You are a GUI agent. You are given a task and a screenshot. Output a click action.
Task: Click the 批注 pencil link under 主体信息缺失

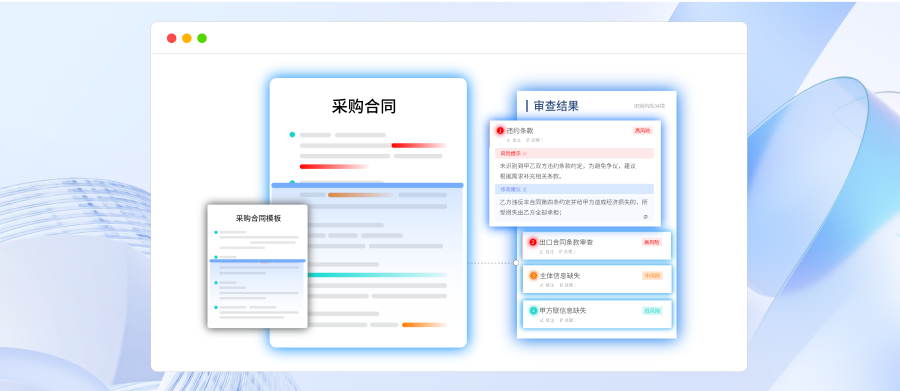pyautogui.click(x=546, y=285)
